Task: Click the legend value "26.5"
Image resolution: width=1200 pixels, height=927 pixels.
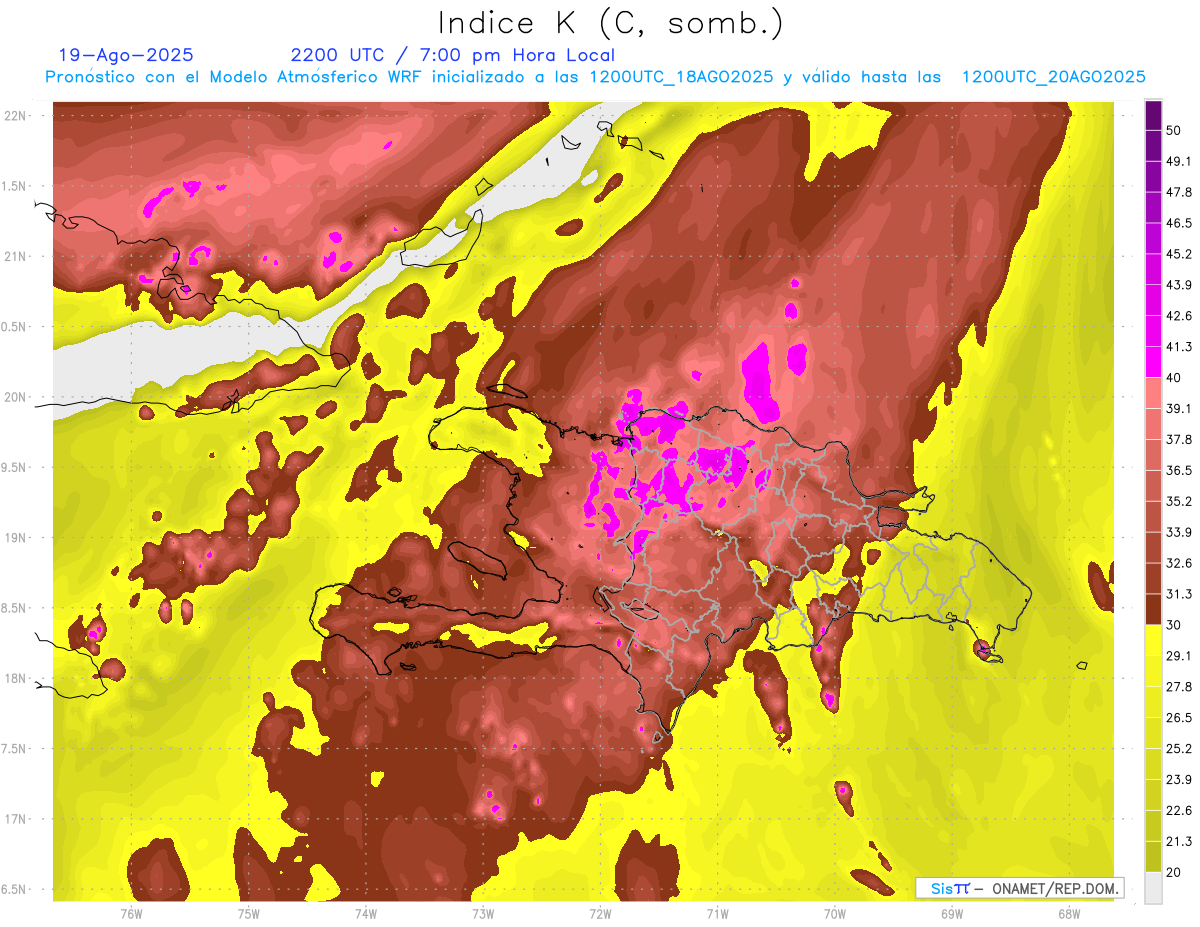Action: coord(1180,718)
